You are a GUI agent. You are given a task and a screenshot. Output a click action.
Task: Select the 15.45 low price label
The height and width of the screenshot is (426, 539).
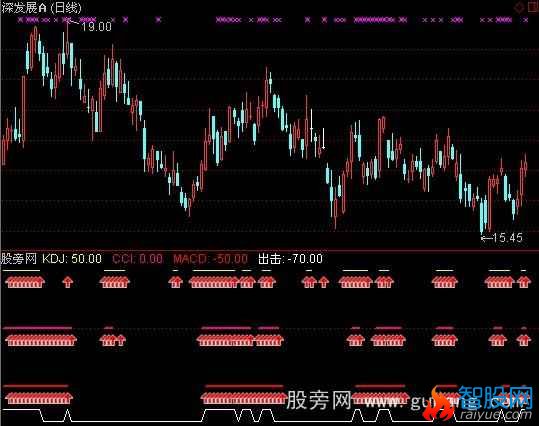(x=507, y=238)
